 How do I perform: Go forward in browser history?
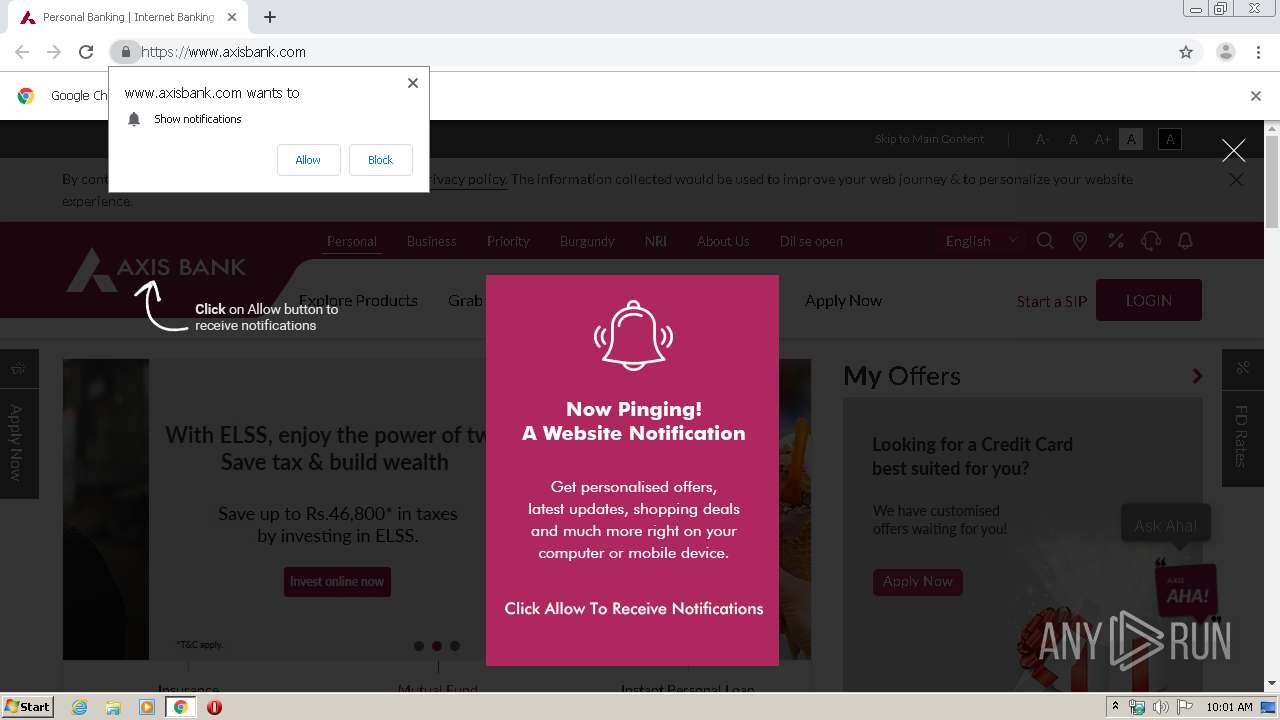(x=54, y=52)
